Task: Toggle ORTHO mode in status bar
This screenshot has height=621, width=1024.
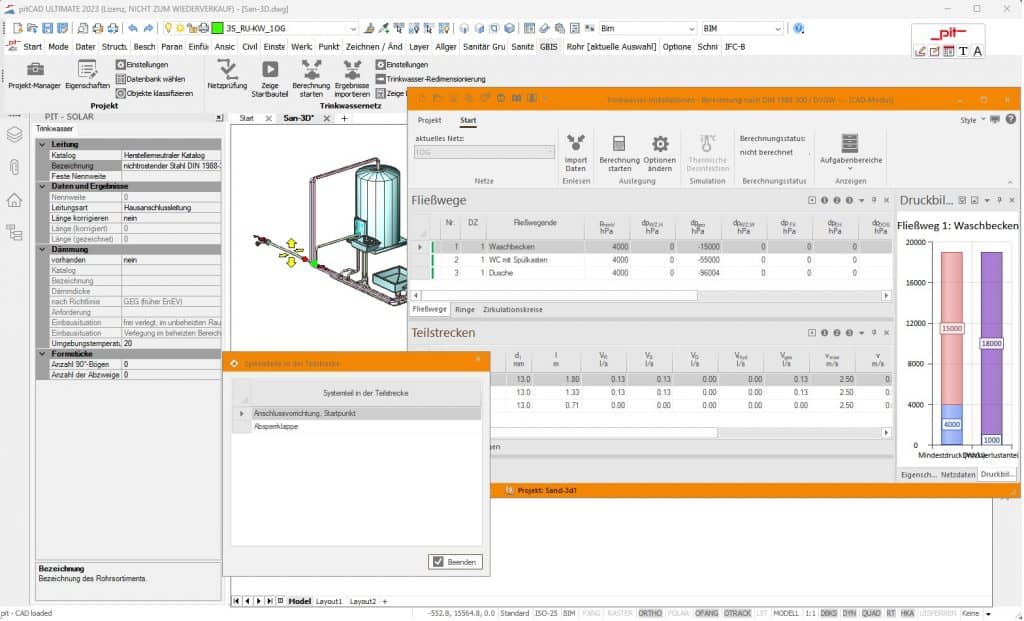Action: coord(650,613)
